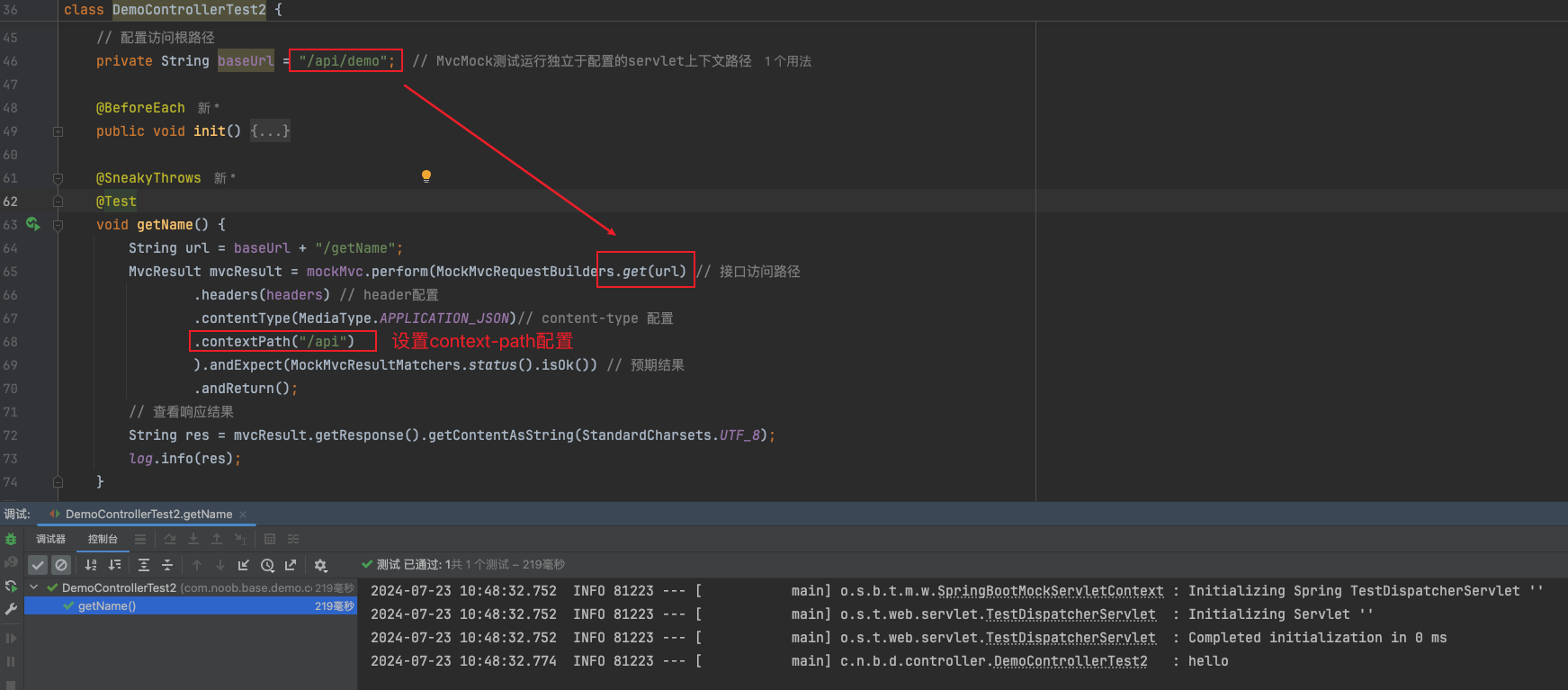Select getName() test result row
Image resolution: width=1568 pixels, height=690 pixels.
191,606
